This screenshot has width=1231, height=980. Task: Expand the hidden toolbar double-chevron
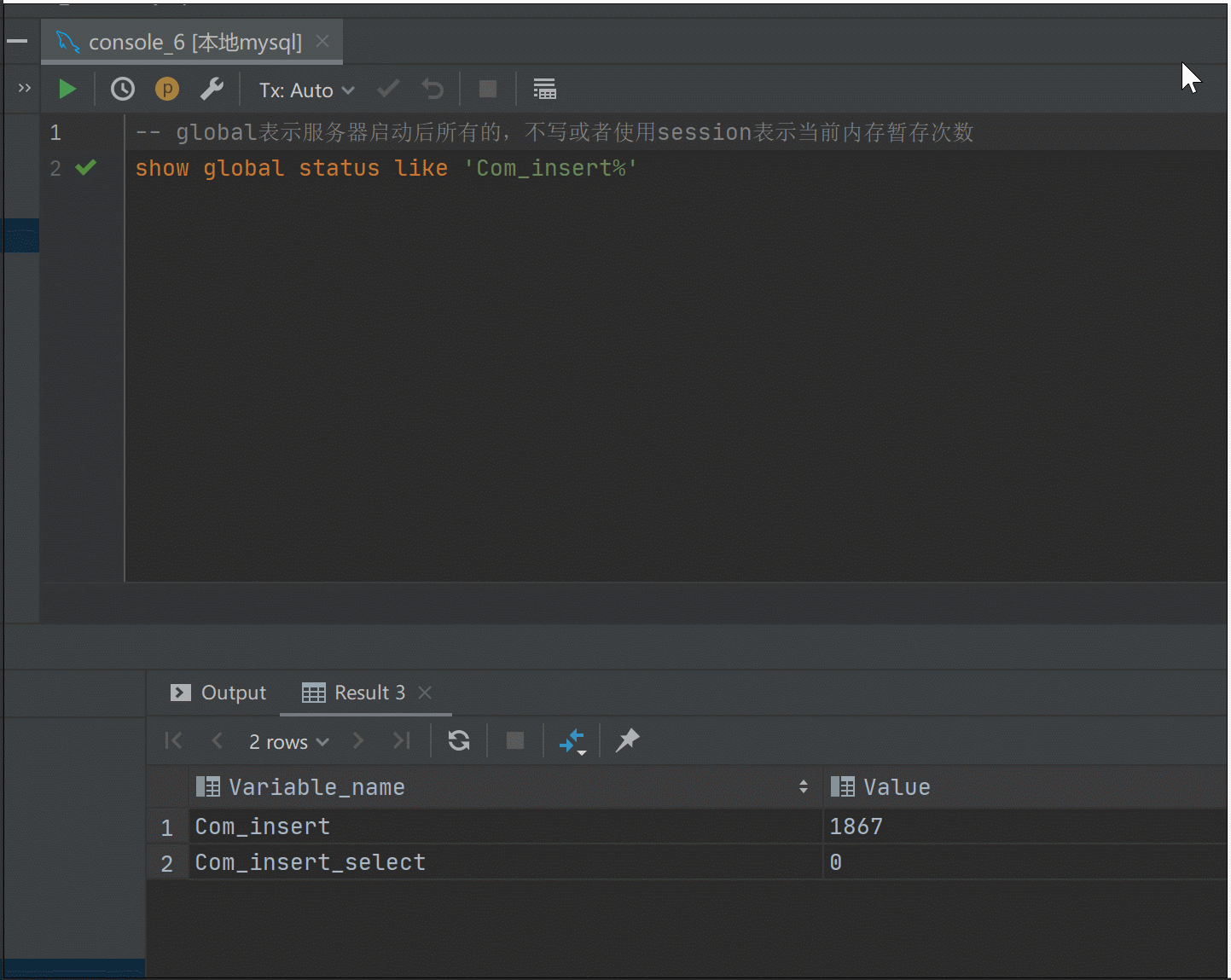pyautogui.click(x=24, y=88)
